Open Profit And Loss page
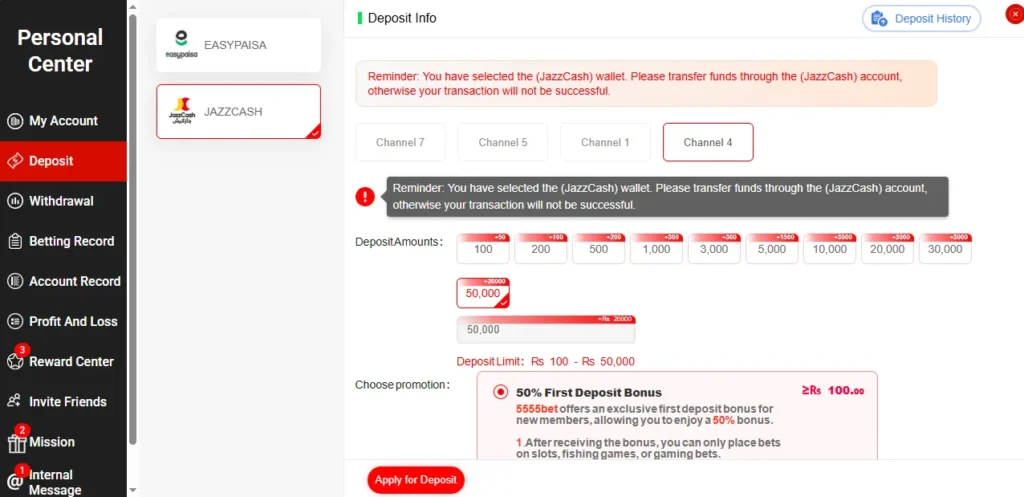The height and width of the screenshot is (497, 1024). pyautogui.click(x=63, y=321)
